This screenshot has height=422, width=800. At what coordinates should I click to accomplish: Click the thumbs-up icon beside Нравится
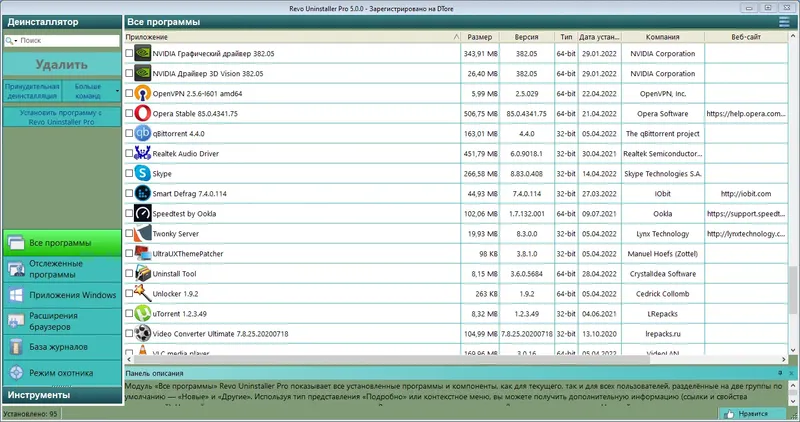pos(729,414)
